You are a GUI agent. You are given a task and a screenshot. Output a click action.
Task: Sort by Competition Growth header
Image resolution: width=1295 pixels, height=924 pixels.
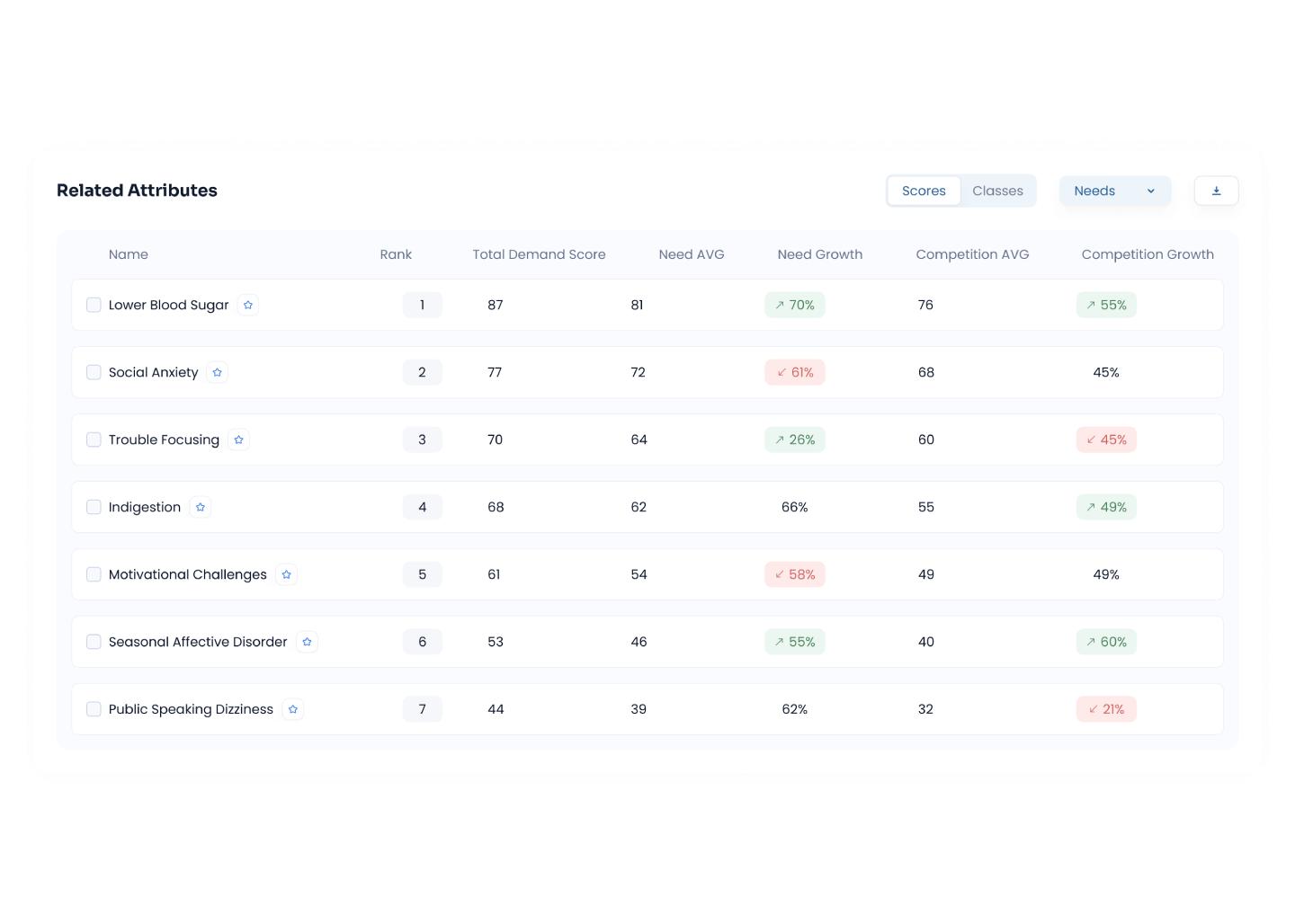tap(1148, 254)
